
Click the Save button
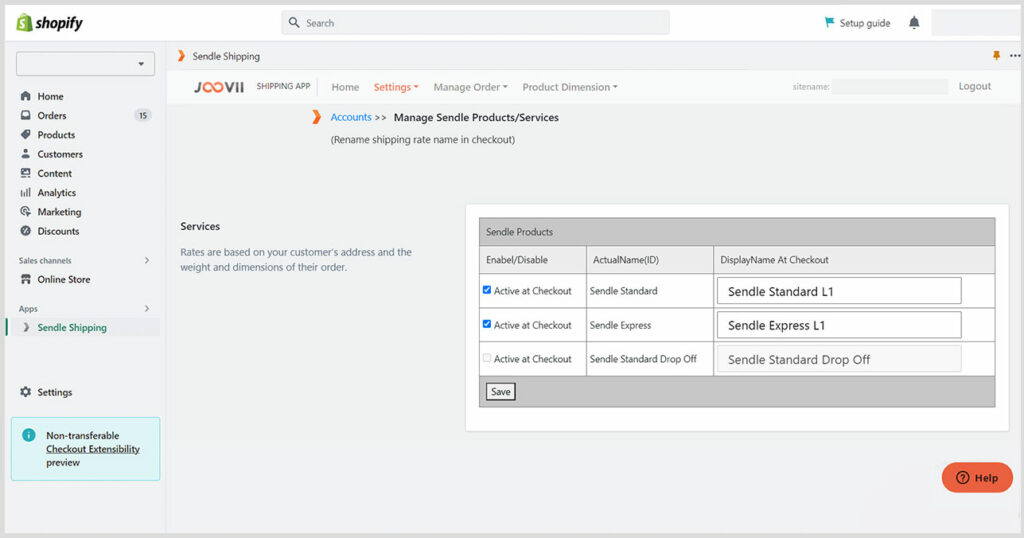(501, 392)
